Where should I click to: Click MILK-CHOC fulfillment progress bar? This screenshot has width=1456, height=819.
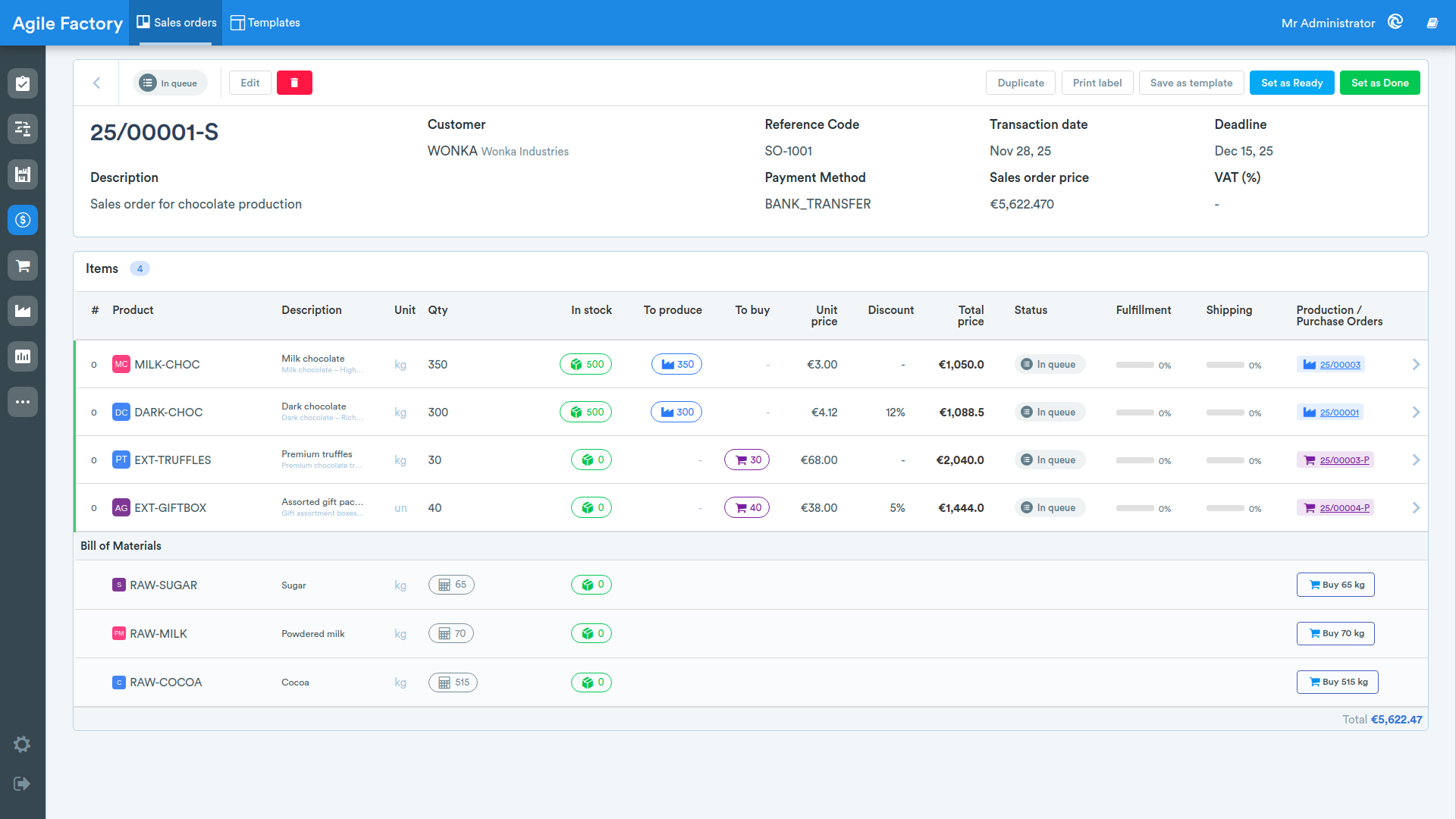tap(1135, 365)
